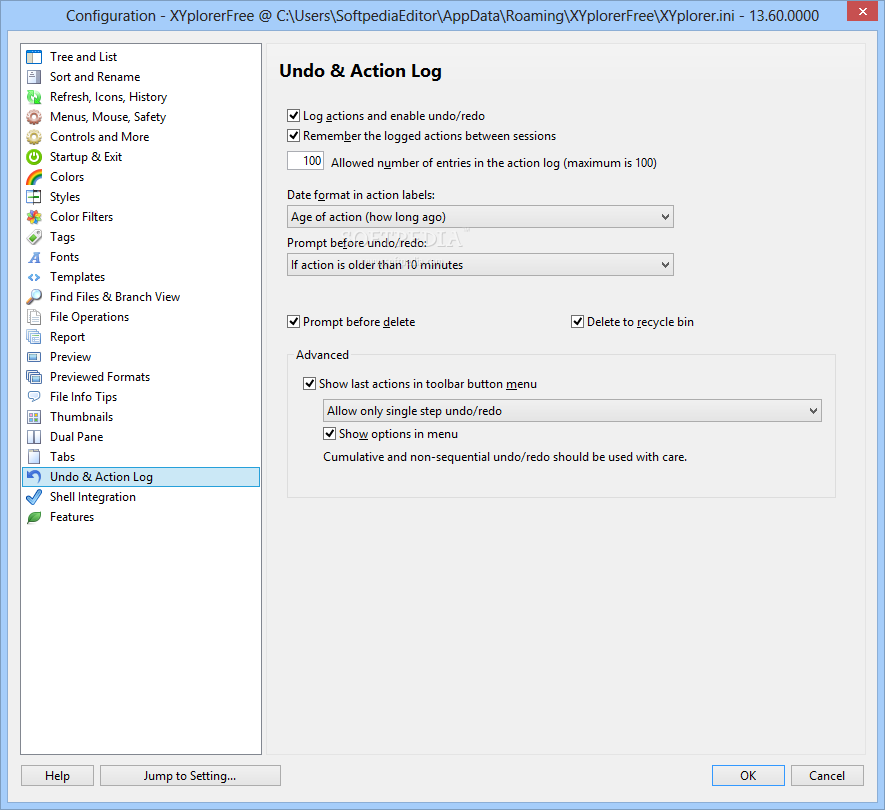Close the Configuration window

tap(862, 11)
